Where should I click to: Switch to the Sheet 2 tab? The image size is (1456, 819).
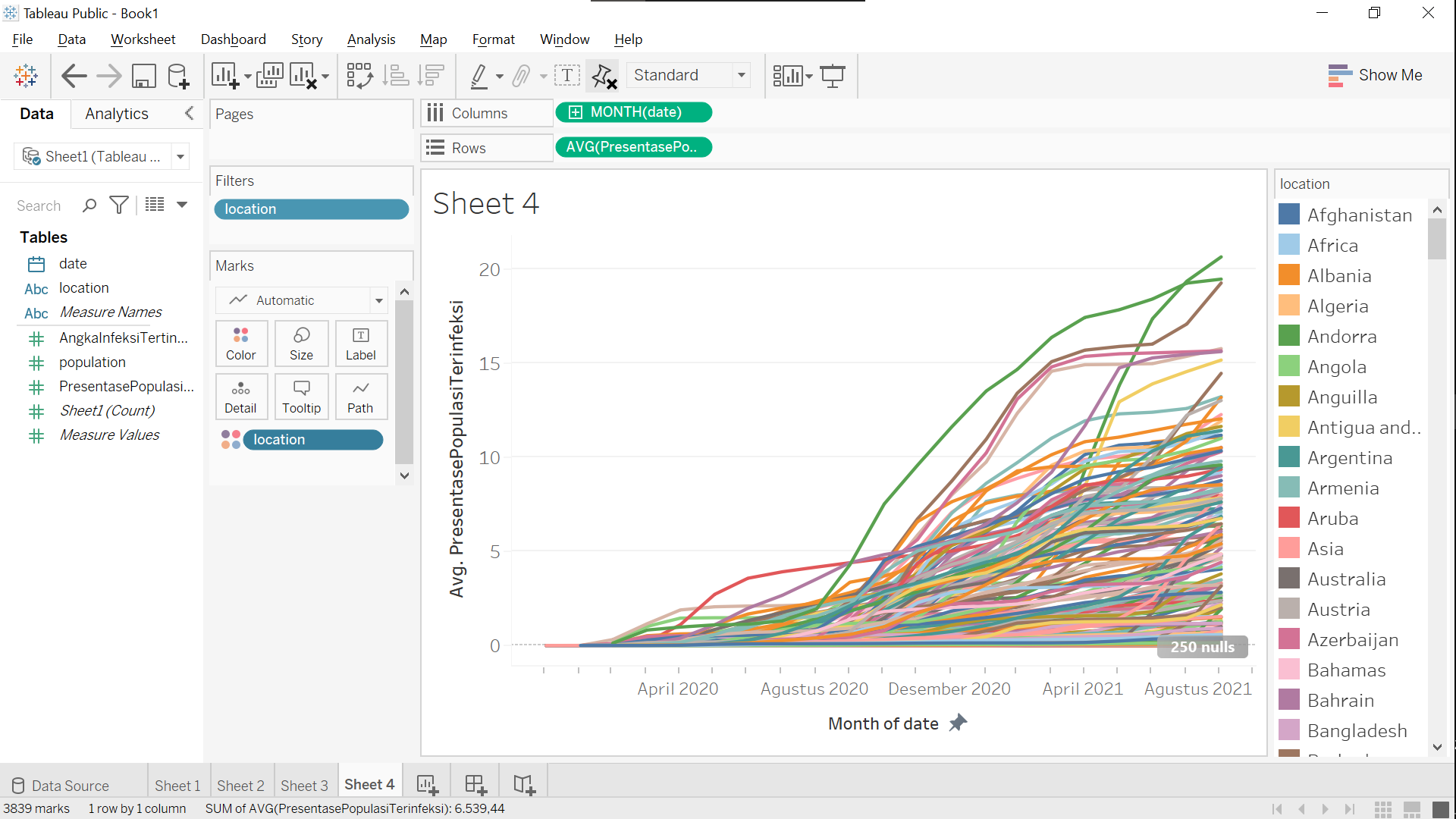[240, 786]
